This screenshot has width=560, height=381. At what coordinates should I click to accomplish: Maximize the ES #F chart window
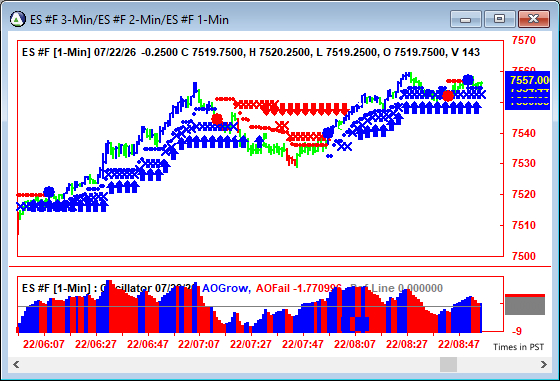(499, 19)
